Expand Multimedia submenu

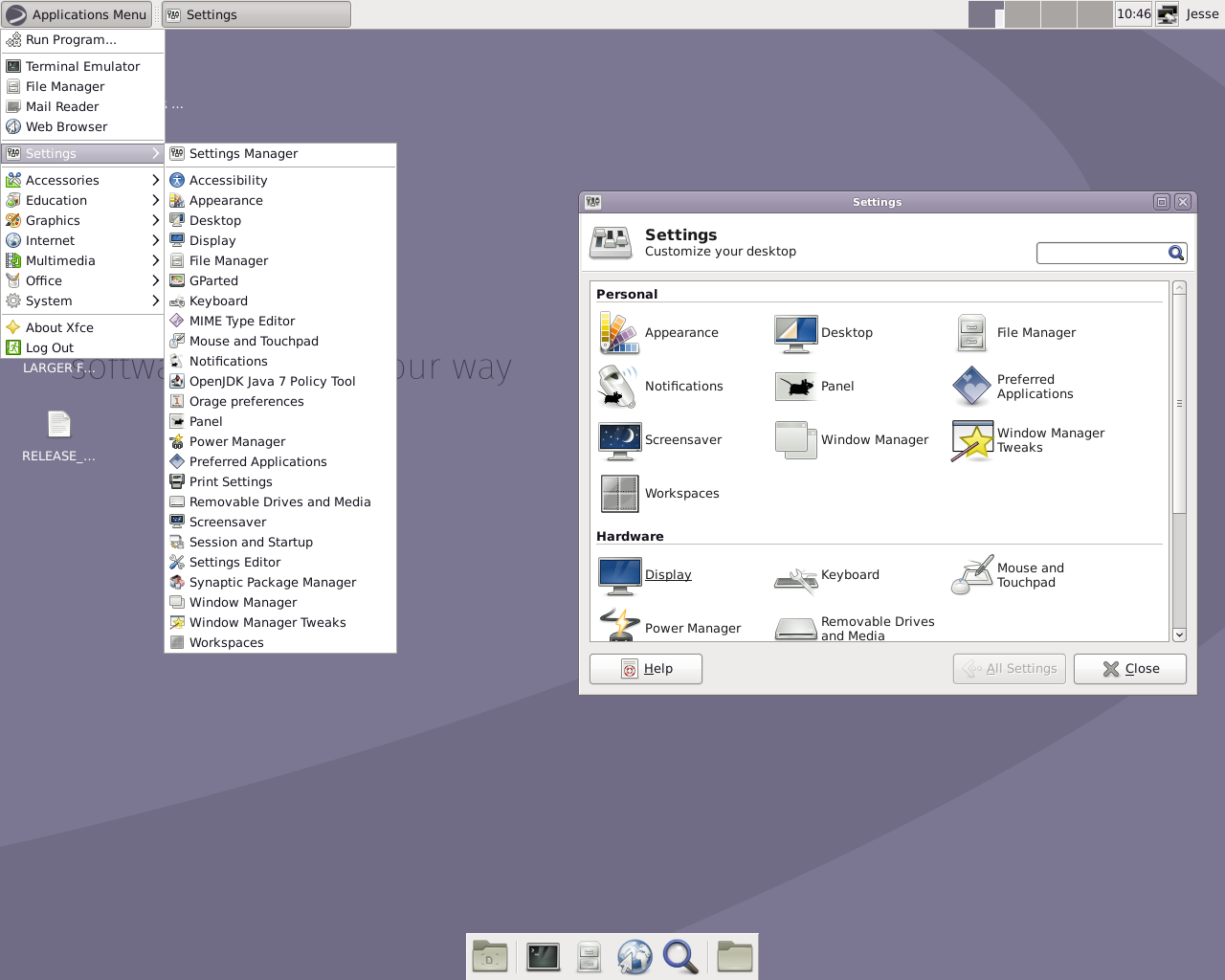[x=82, y=260]
